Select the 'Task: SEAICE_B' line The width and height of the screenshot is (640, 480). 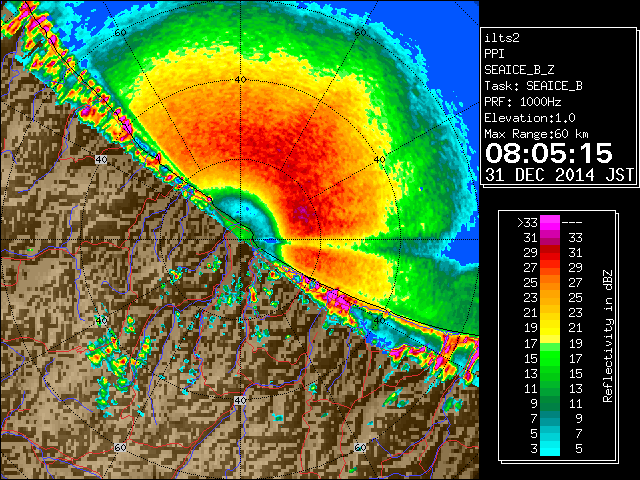[533, 86]
